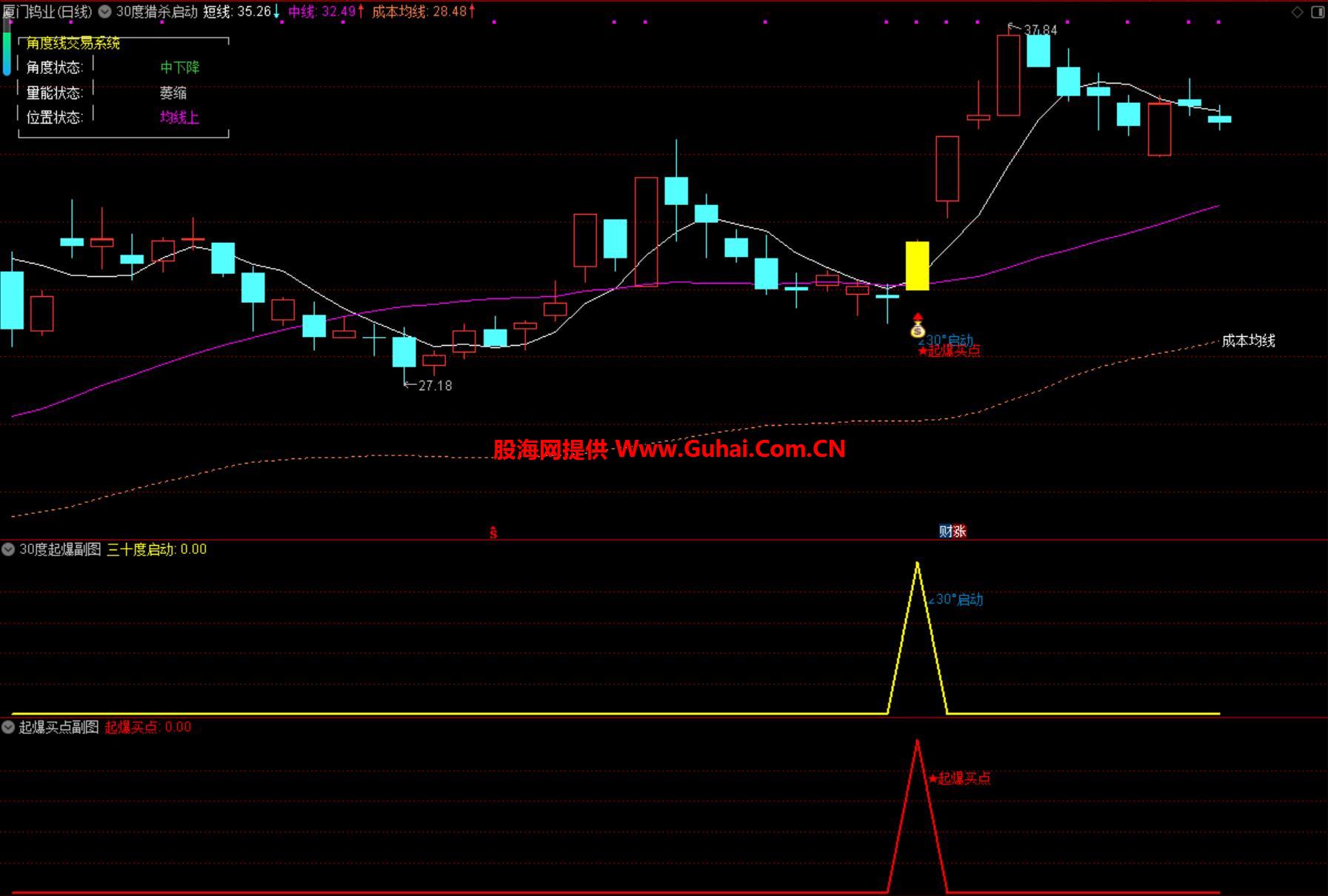Open the 起爆买点副图 indicator dropdown arrow
The width and height of the screenshot is (1328, 896).
[x=8, y=727]
